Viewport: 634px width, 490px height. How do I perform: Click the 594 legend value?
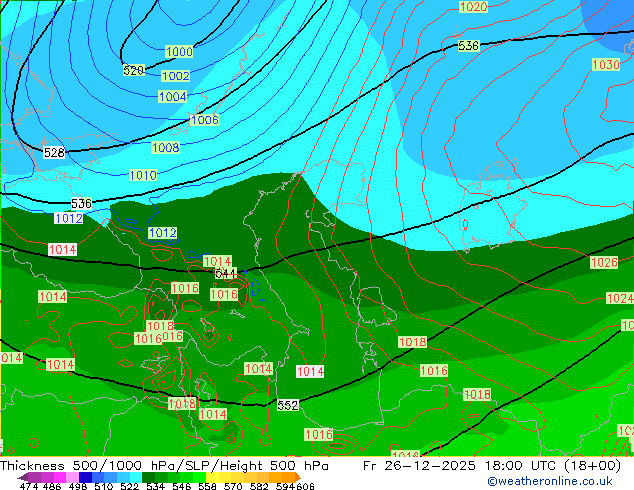(285, 486)
